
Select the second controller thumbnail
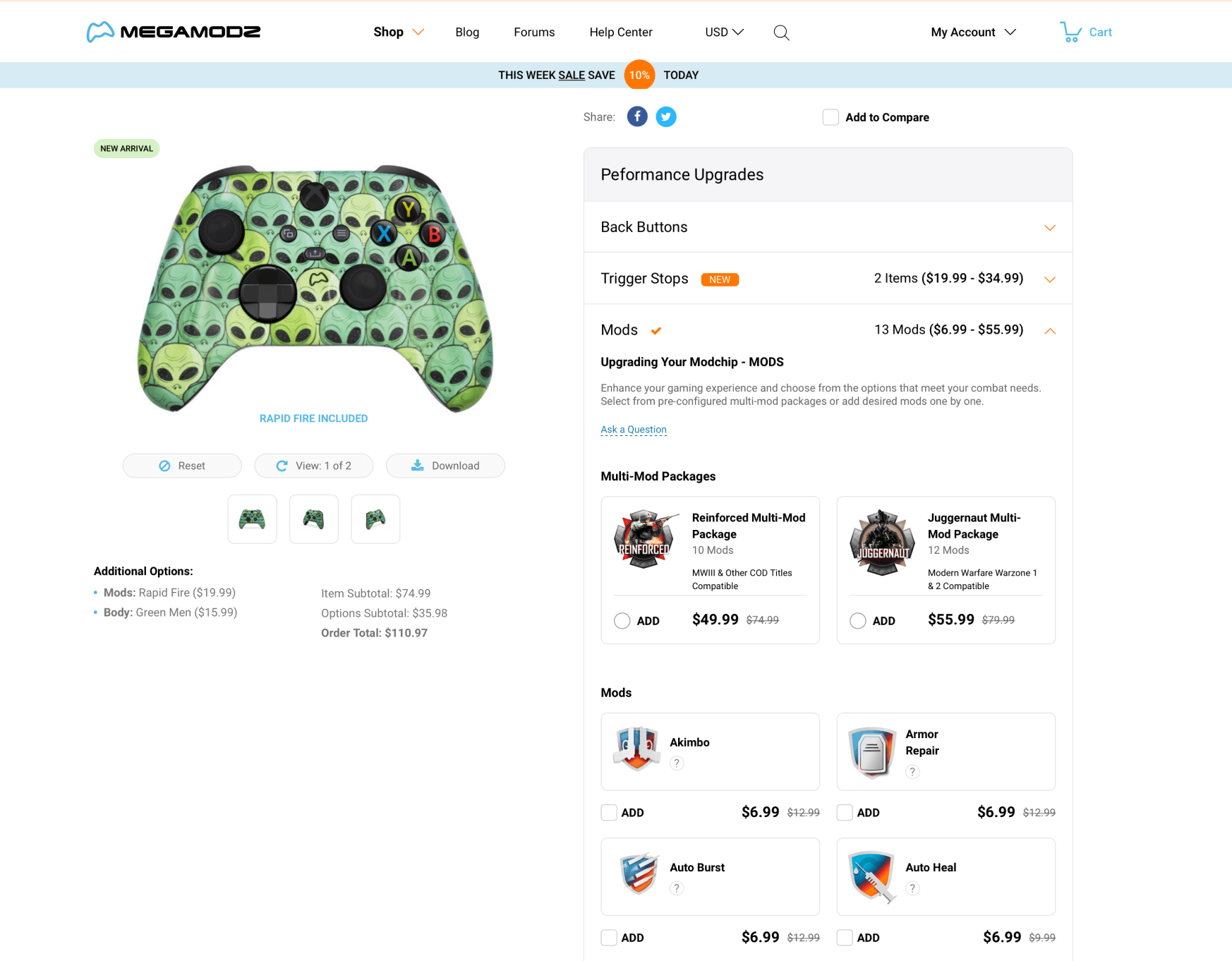click(x=313, y=519)
